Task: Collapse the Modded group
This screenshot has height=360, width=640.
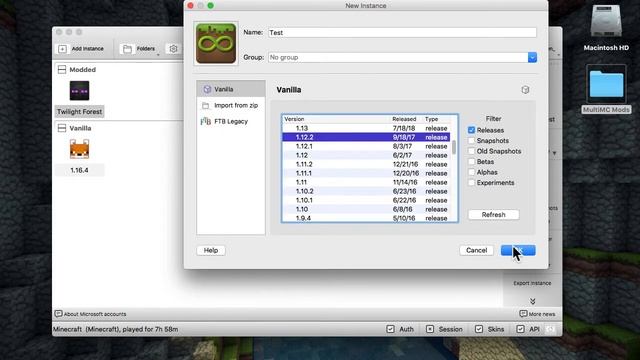Action: click(x=62, y=69)
